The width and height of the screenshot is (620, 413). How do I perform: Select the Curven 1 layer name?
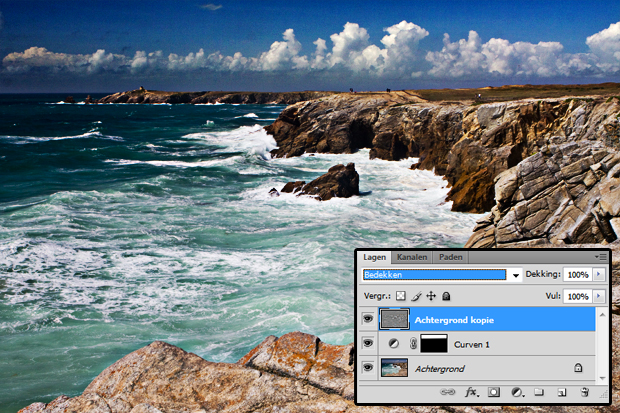coord(472,345)
